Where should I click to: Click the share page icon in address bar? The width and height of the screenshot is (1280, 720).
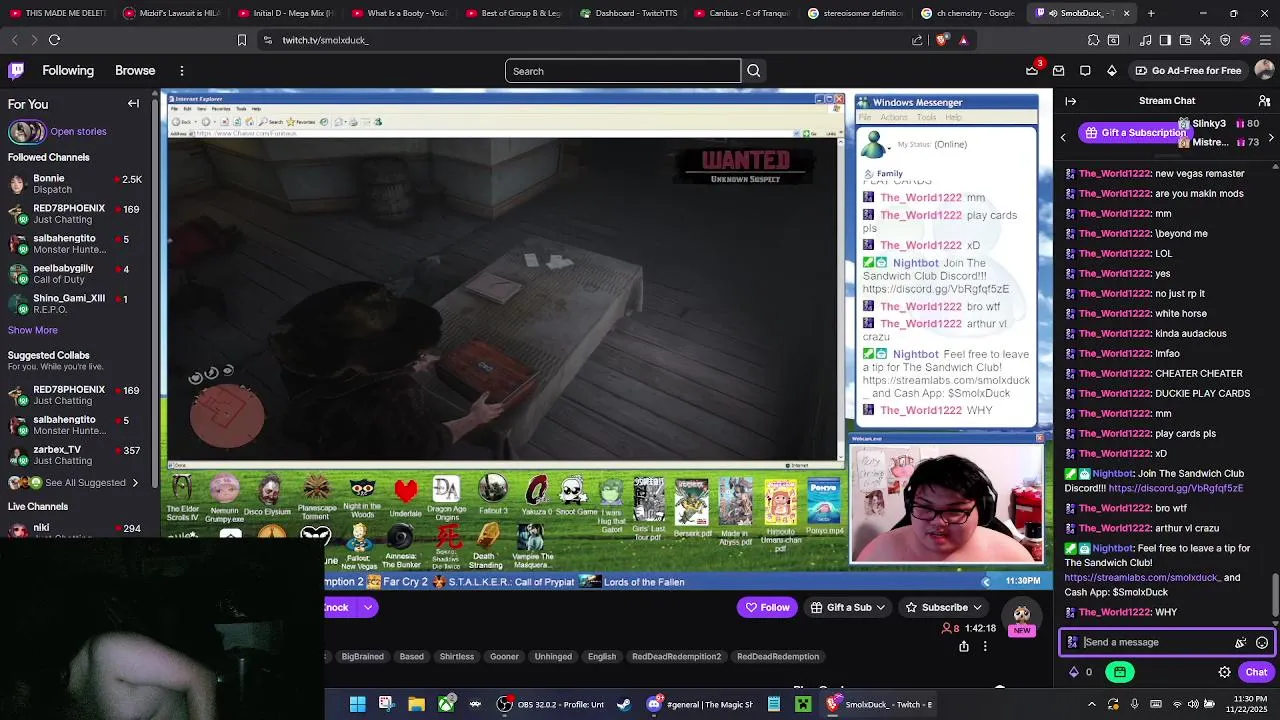point(918,40)
